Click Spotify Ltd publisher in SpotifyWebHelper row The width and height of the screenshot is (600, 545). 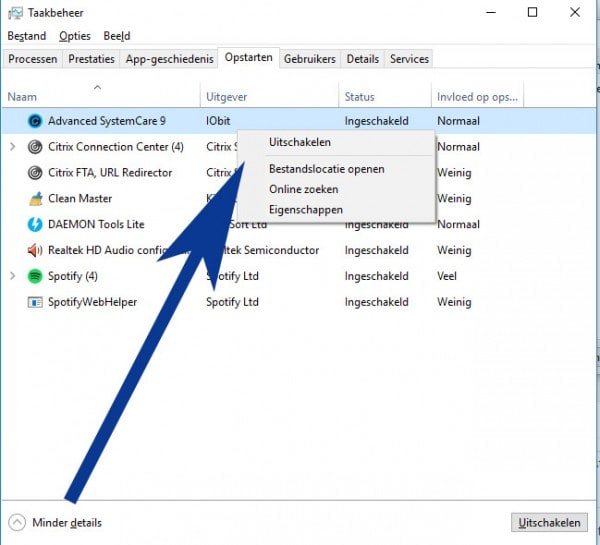(232, 302)
